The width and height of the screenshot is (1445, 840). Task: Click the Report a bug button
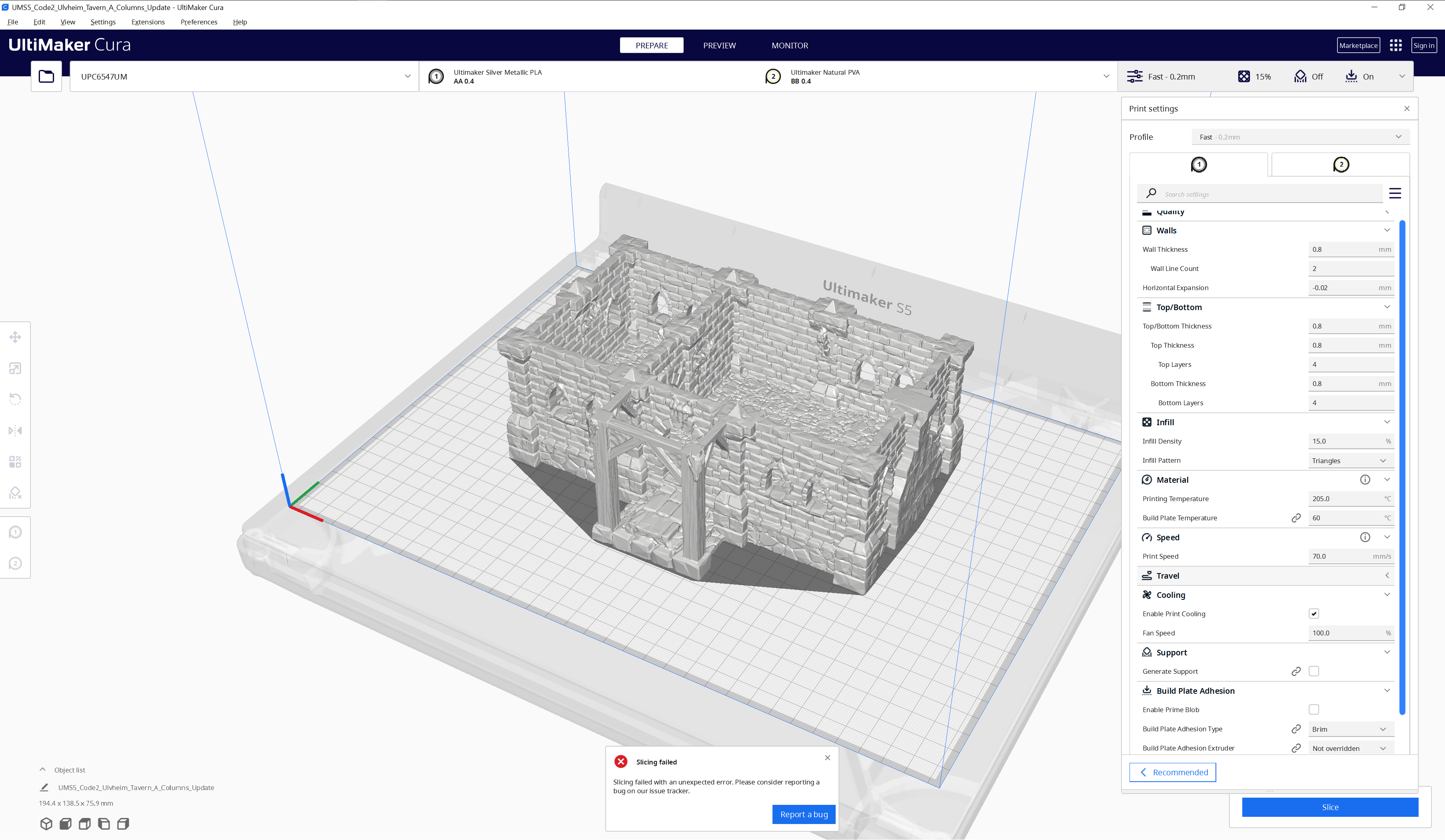tap(803, 814)
